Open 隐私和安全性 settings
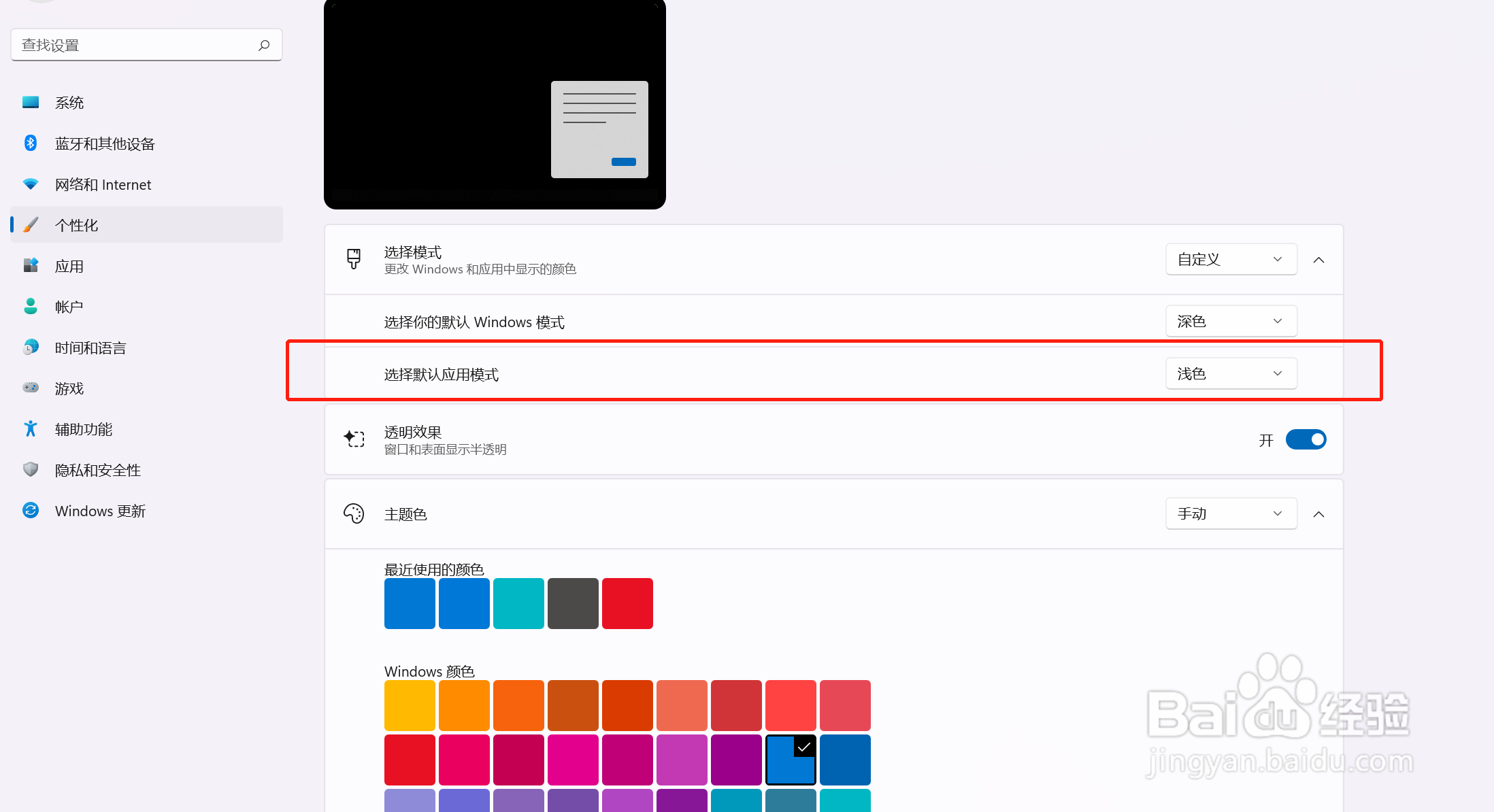The width and height of the screenshot is (1494, 812). coord(97,469)
